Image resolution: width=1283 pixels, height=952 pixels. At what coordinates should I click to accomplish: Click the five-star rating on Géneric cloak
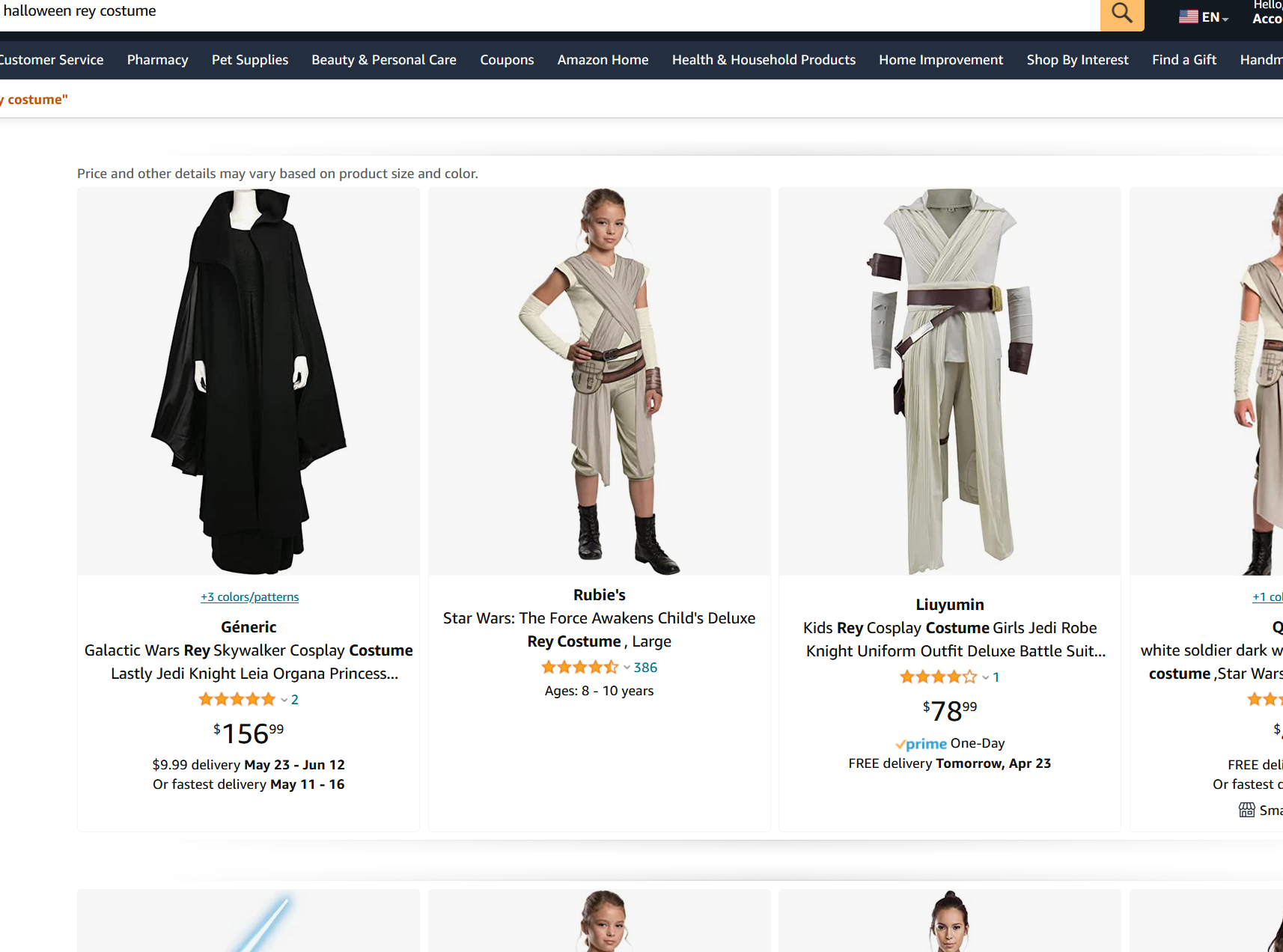click(x=237, y=699)
